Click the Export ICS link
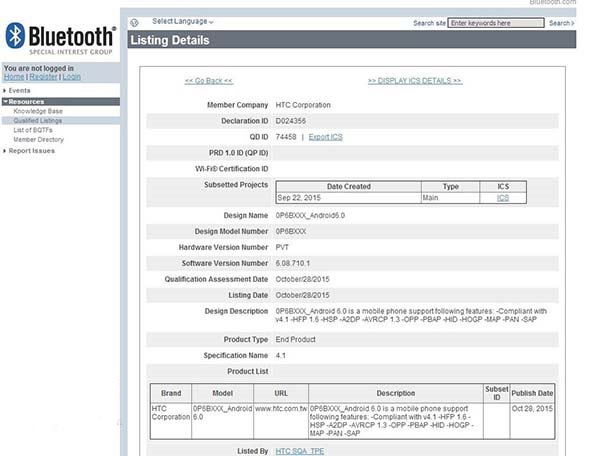This screenshot has height=456, width=600. coord(326,137)
